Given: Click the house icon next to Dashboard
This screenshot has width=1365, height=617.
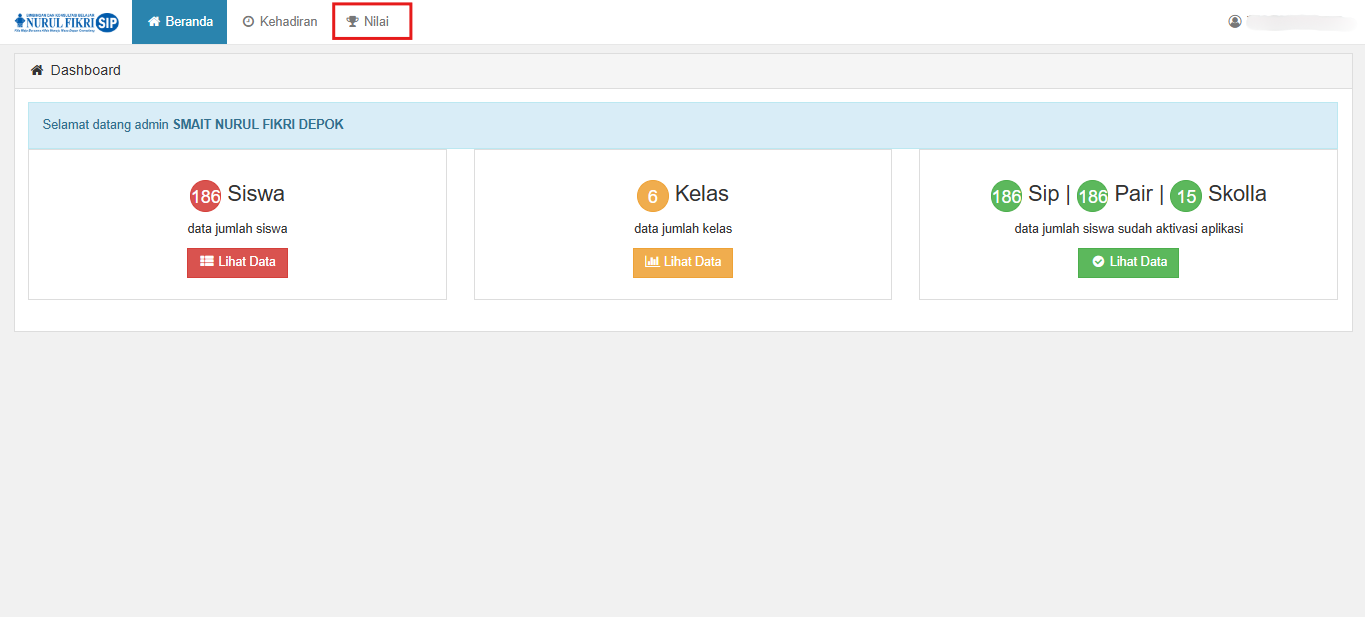Looking at the screenshot, I should pos(37,70).
